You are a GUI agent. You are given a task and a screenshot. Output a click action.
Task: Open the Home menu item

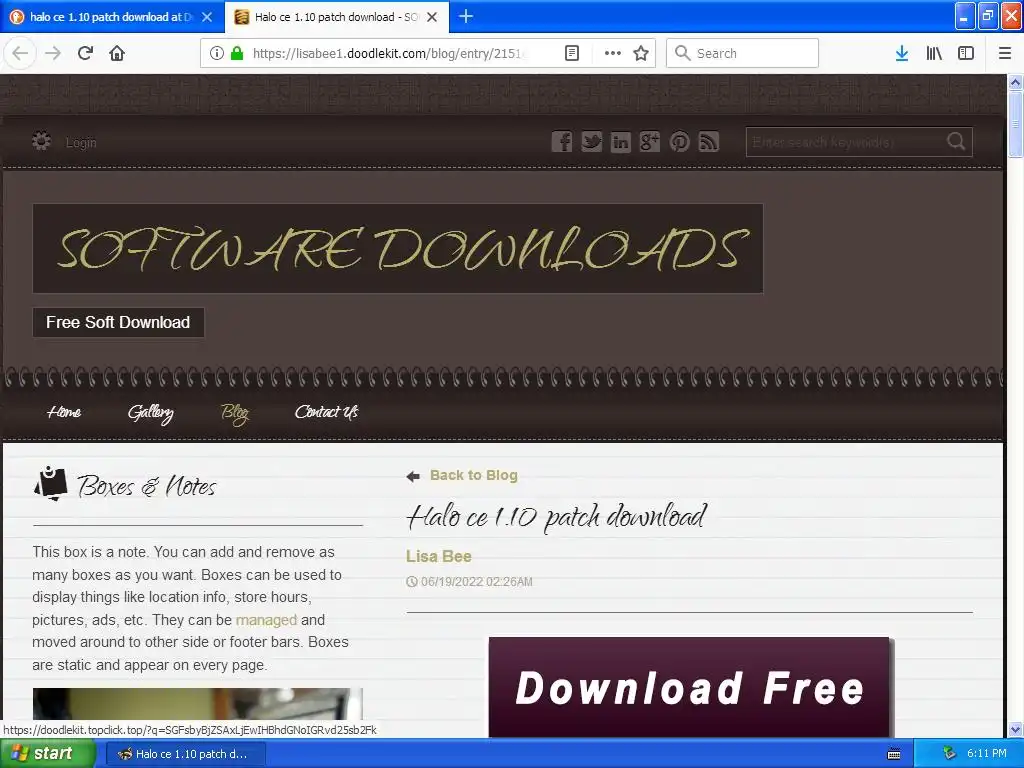tap(64, 412)
